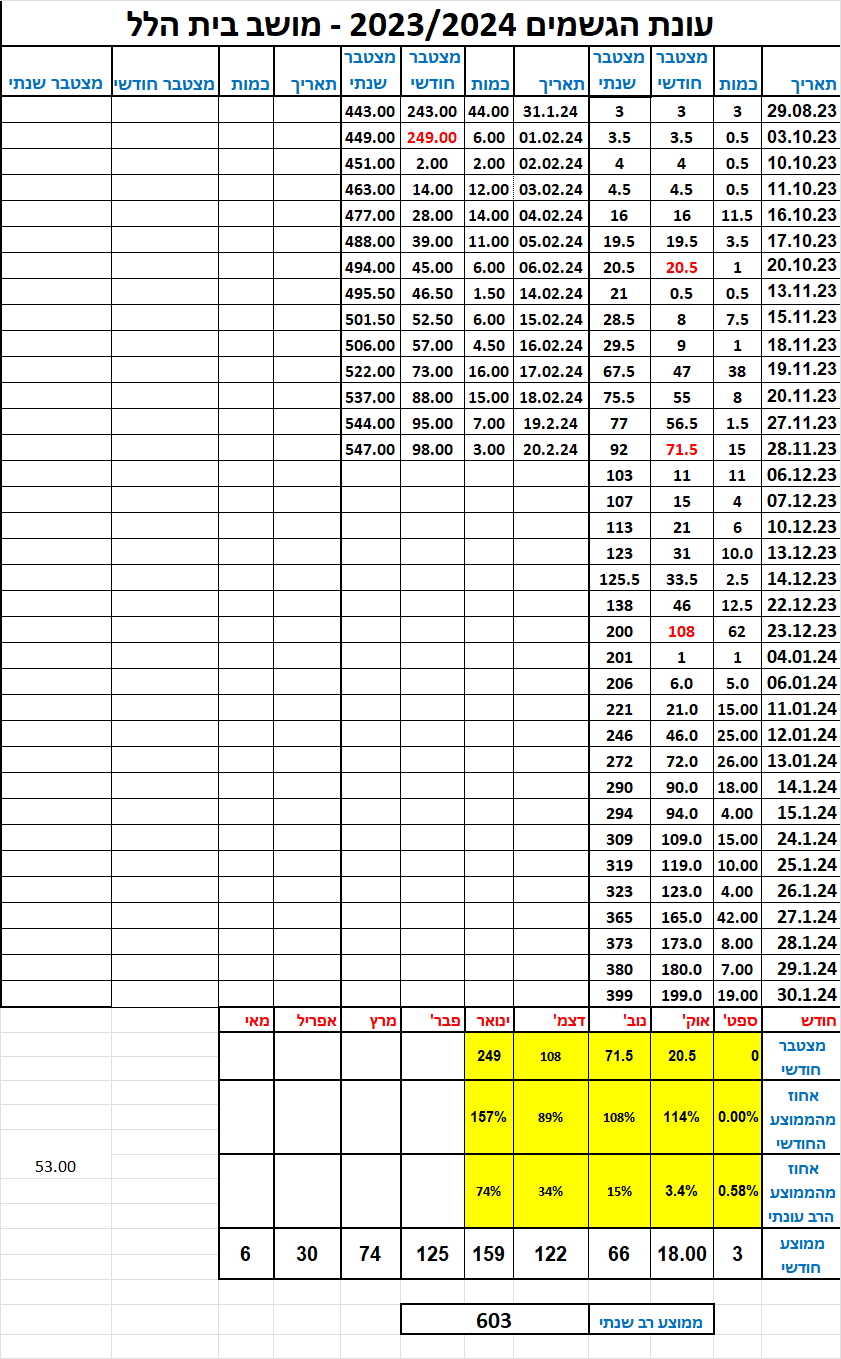Select the yearly cumulative cell 399

[x=619, y=995]
